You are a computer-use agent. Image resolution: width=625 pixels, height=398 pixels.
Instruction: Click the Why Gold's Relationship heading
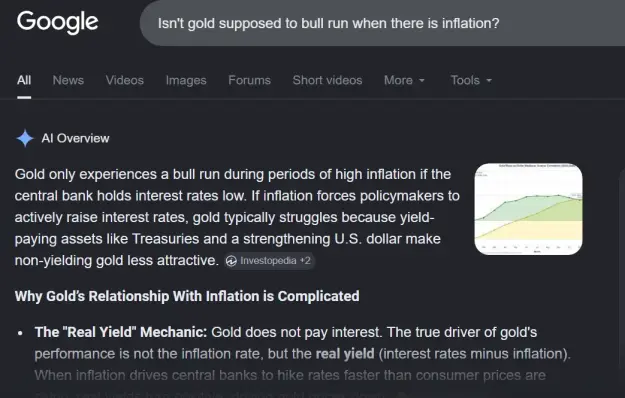(187, 296)
